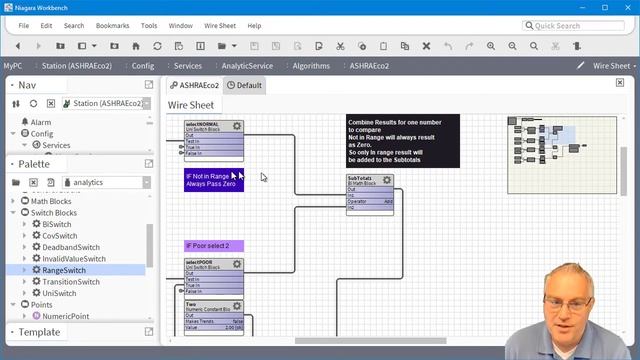The width and height of the screenshot is (640, 360).
Task: Zoom in with the magnifier plus icon
Action: [x=491, y=46]
